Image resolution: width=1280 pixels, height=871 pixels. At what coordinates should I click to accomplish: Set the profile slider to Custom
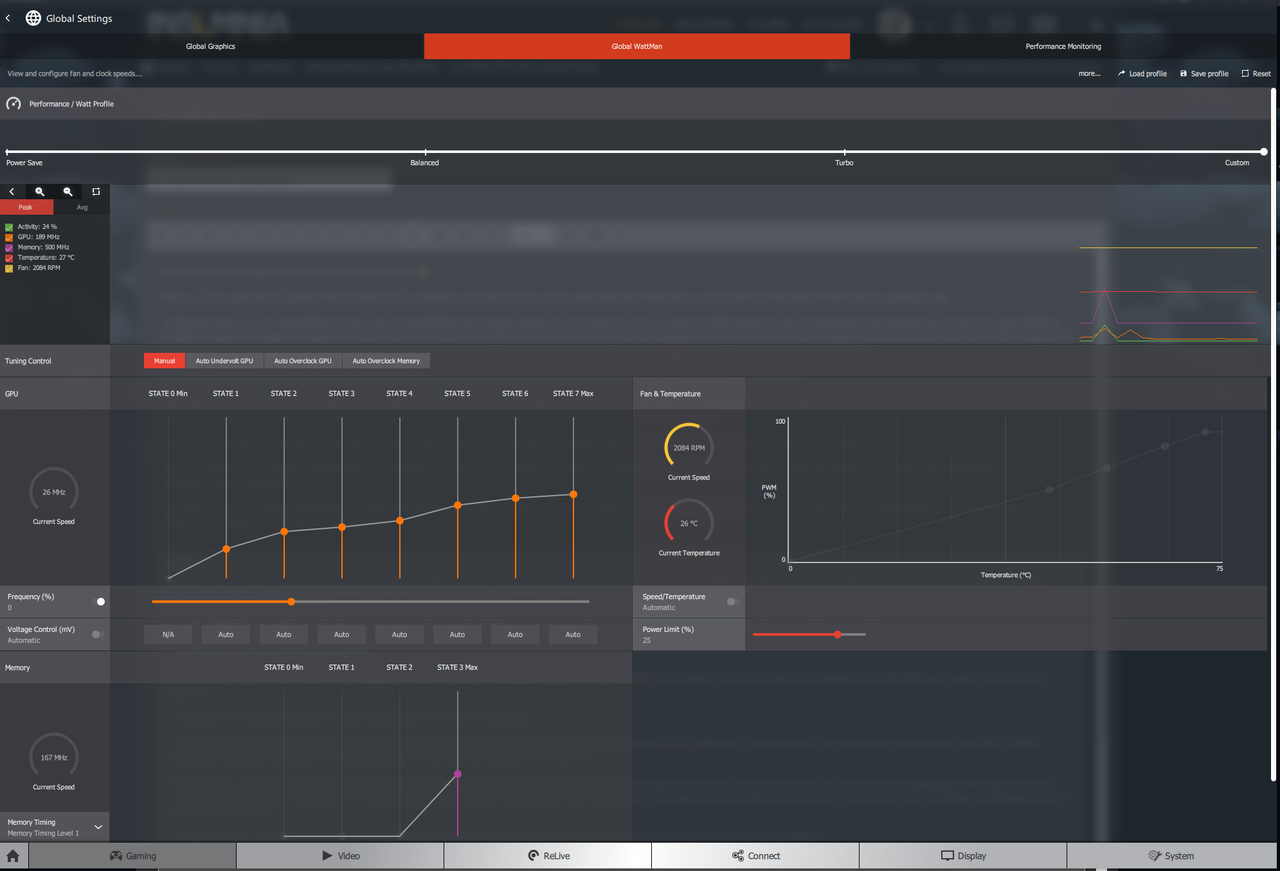click(x=1264, y=152)
